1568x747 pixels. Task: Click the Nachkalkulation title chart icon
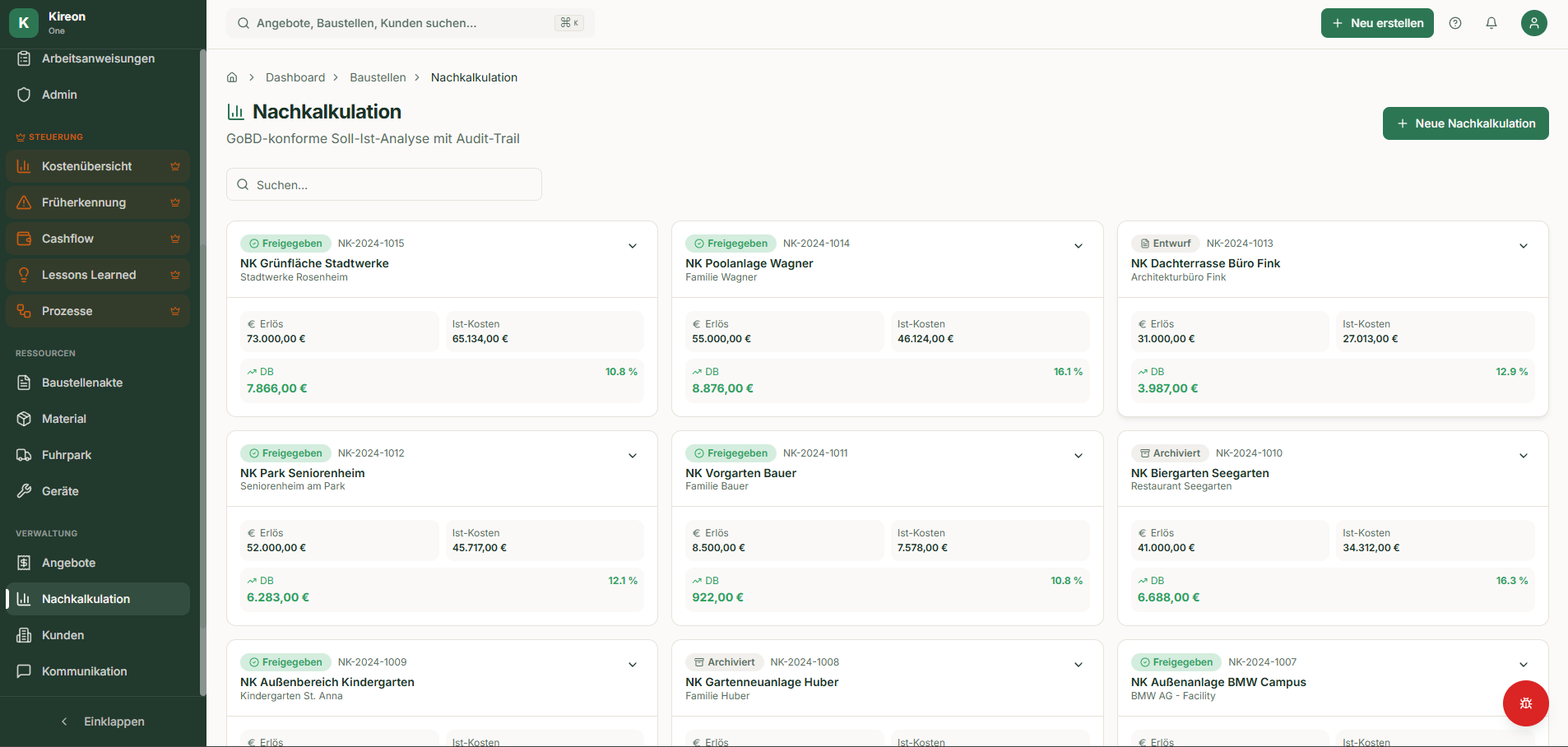point(235,112)
